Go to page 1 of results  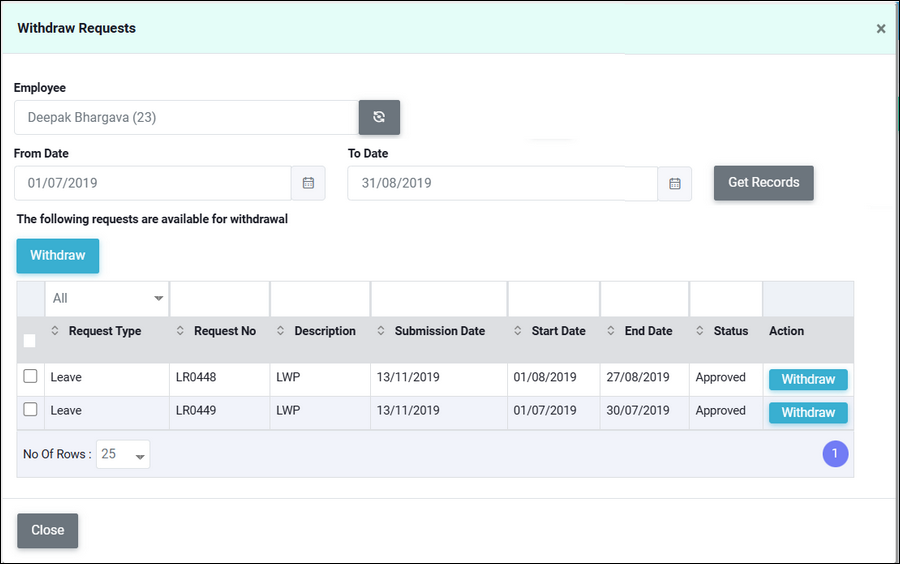click(835, 454)
